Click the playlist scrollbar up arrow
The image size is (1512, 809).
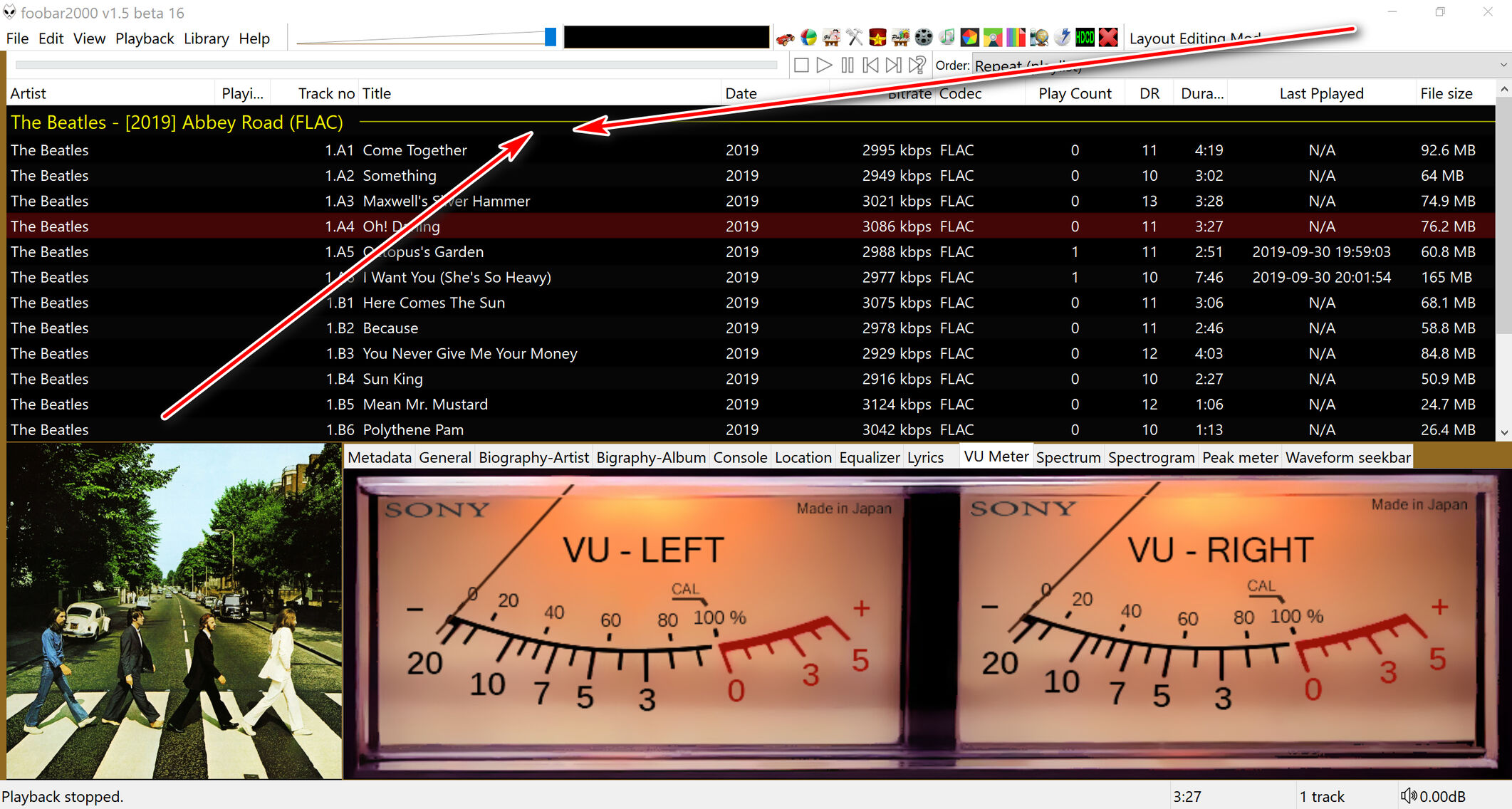[1503, 90]
